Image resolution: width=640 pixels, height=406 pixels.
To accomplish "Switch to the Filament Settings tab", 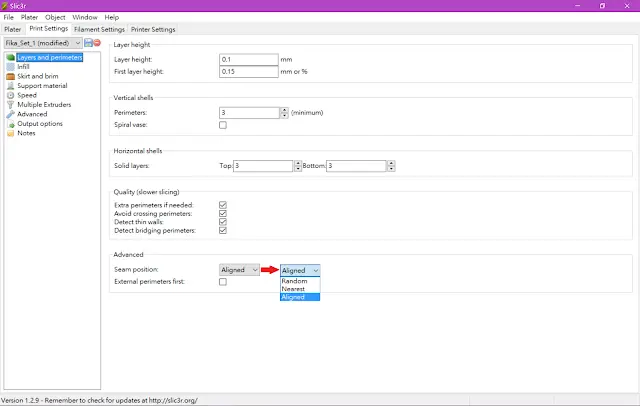I will tap(99, 29).
